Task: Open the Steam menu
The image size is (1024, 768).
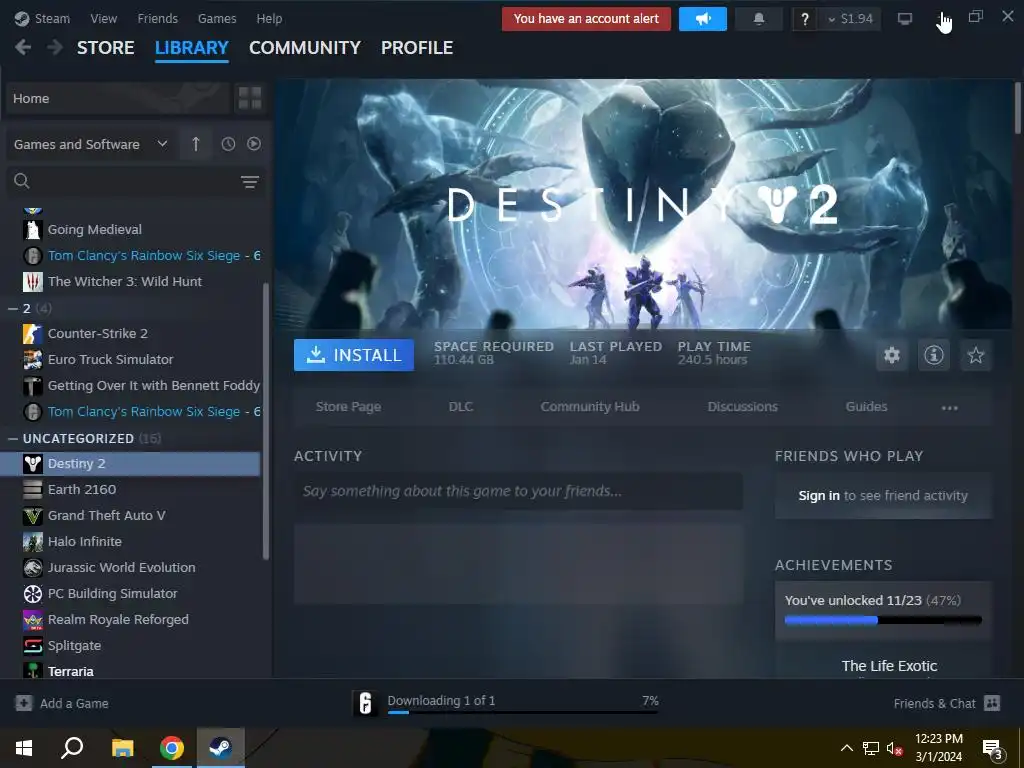Action: (x=52, y=18)
